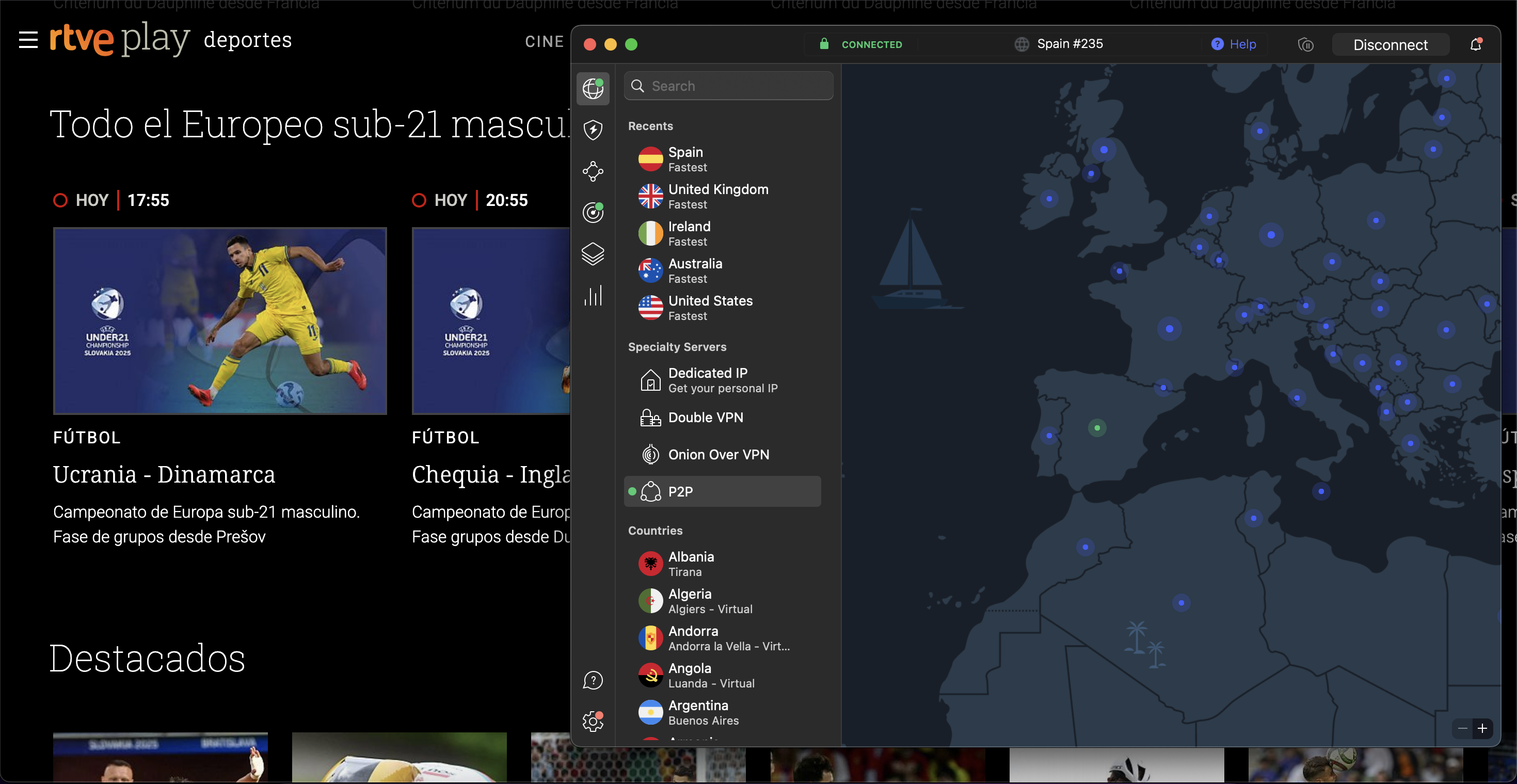This screenshot has width=1517, height=784.
Task: Click the "Chequia - Ingla…" match title
Action: (491, 475)
